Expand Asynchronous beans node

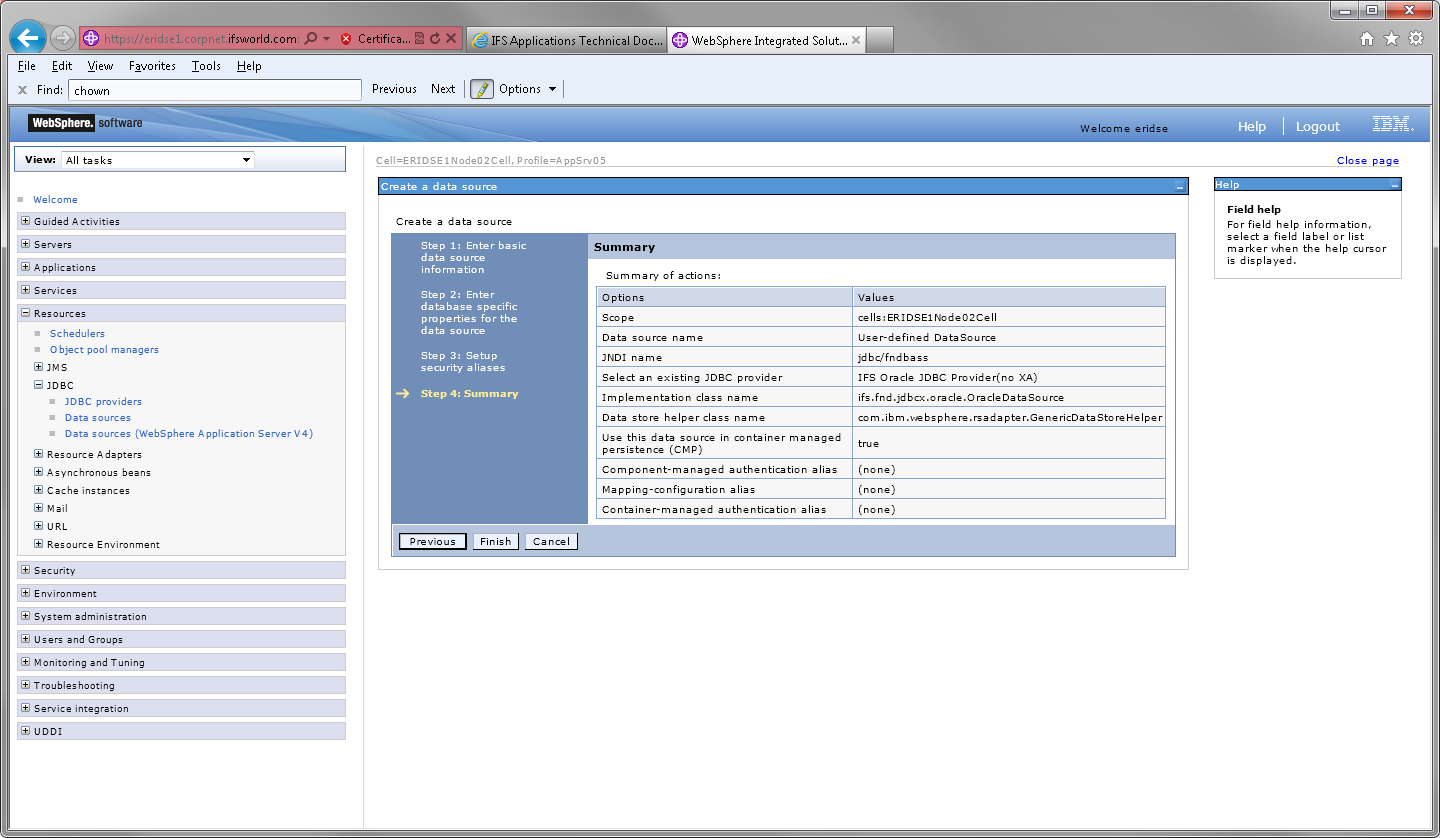pos(39,472)
